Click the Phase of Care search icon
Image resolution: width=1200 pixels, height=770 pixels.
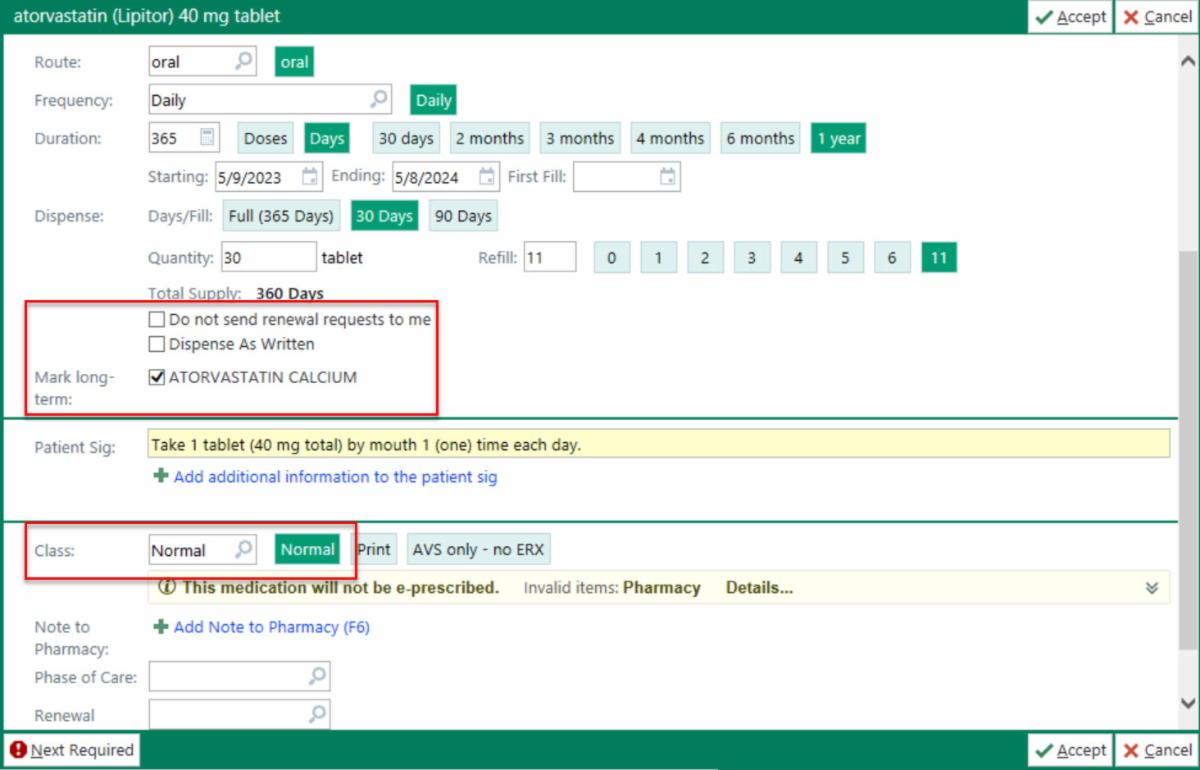(x=317, y=677)
